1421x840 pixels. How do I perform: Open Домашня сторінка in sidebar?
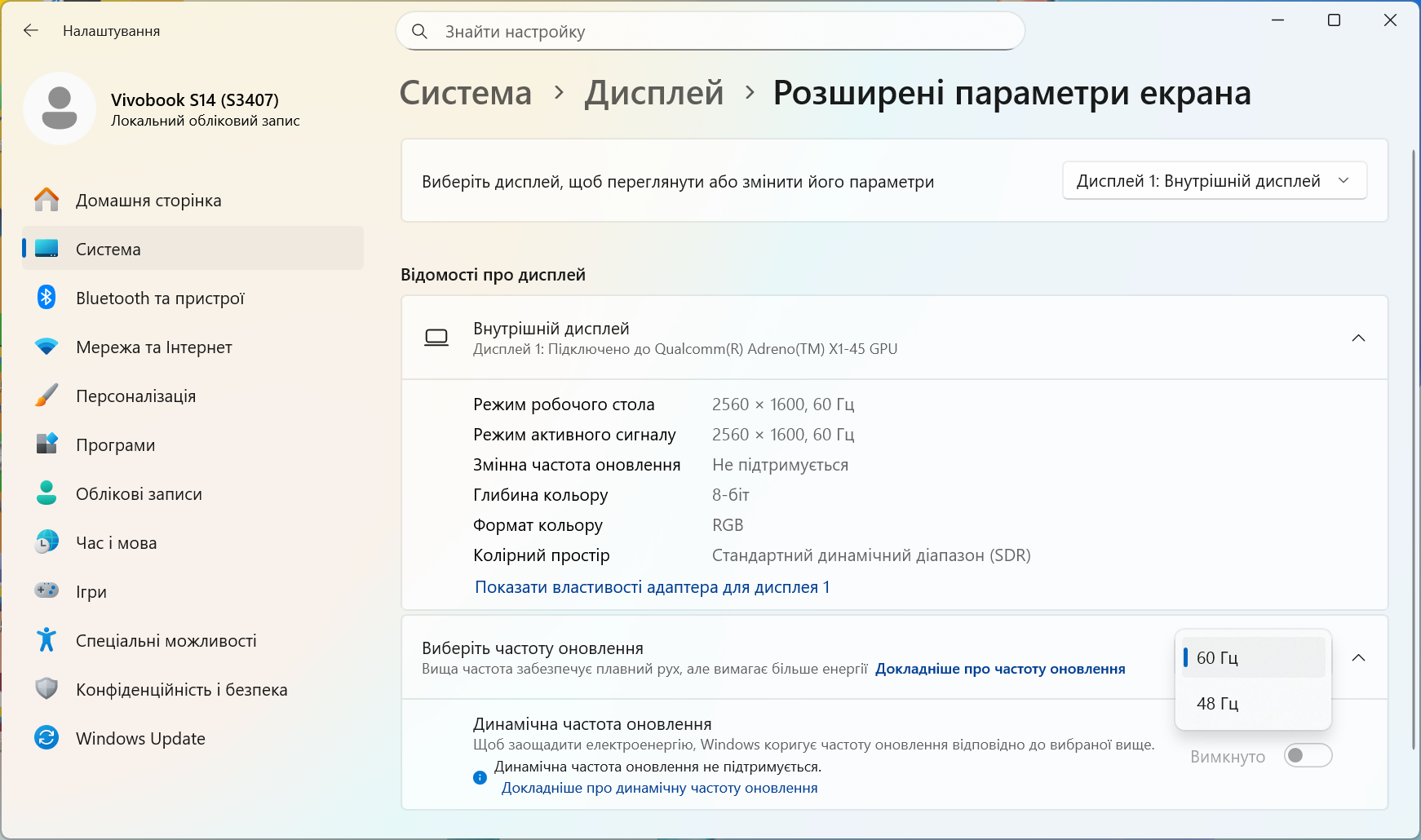pos(193,200)
